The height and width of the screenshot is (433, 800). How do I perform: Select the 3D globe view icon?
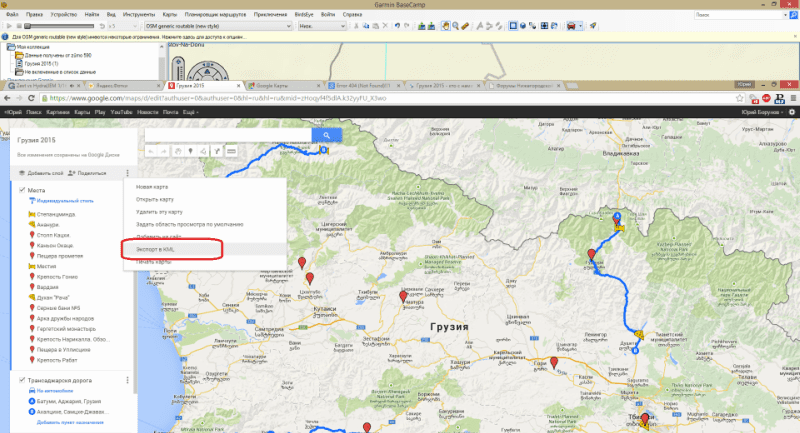[522, 26]
